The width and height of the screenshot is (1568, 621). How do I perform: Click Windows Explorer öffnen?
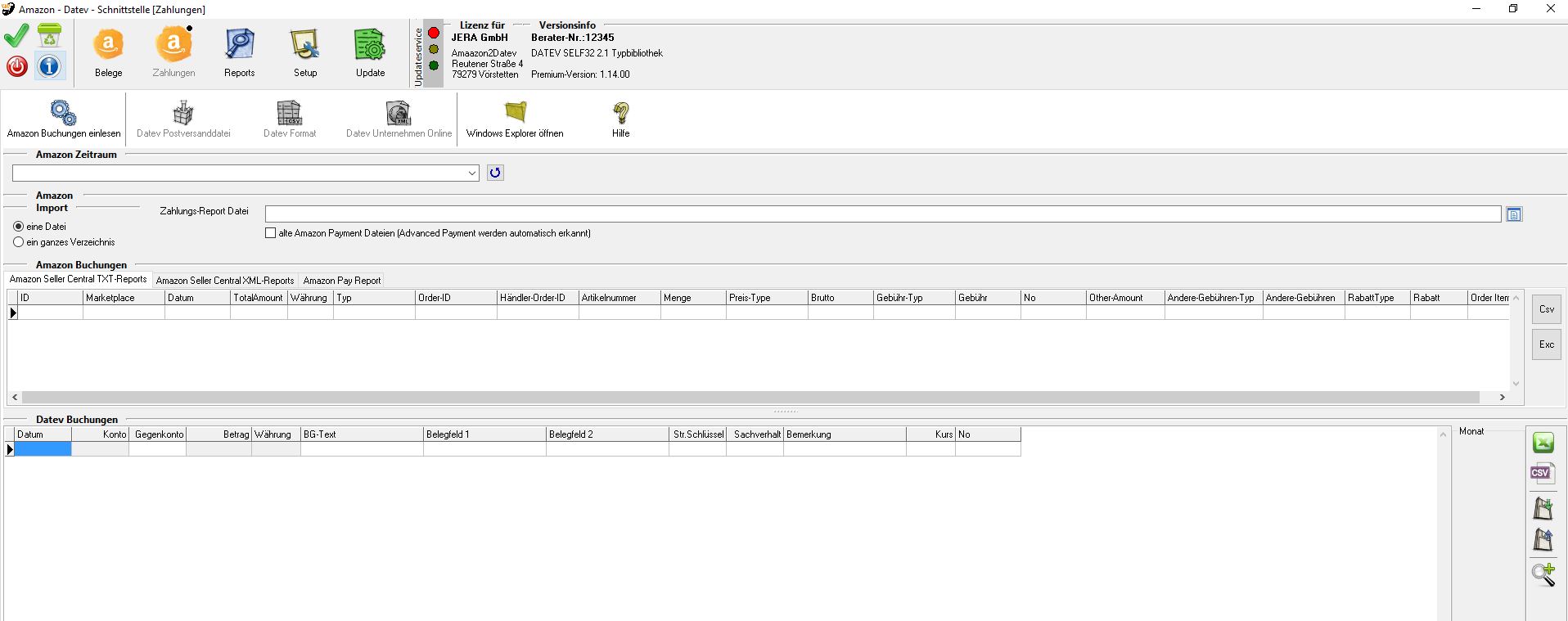(x=515, y=119)
